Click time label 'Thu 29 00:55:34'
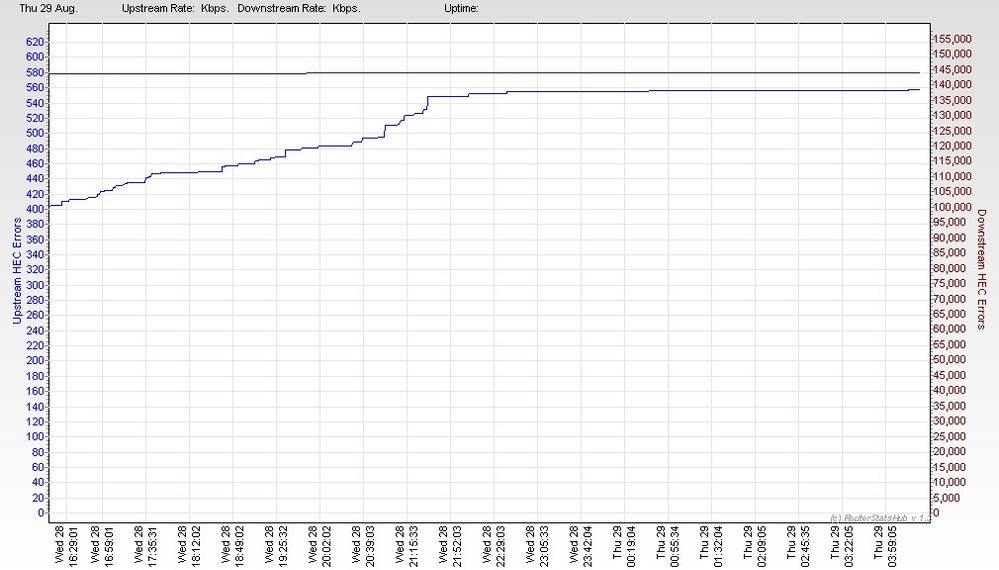This screenshot has width=999, height=570. 668,545
